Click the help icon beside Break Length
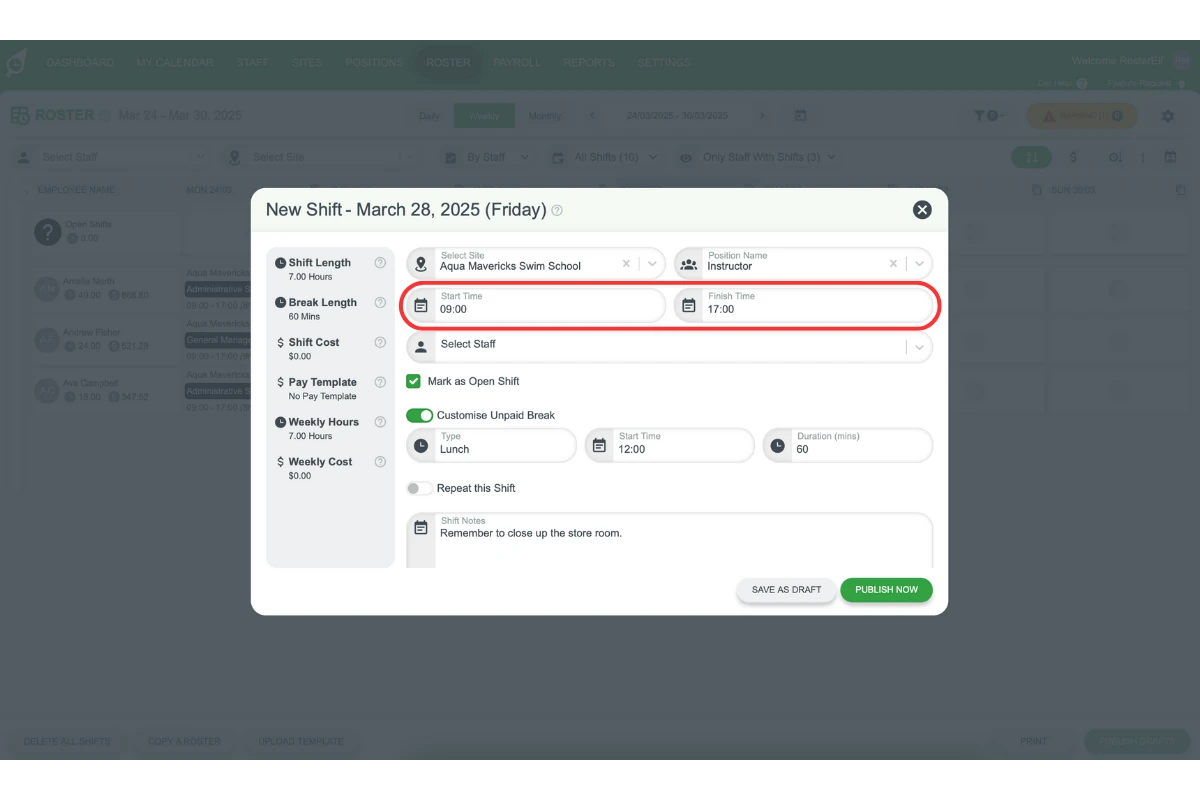The height and width of the screenshot is (800, 1200). pyautogui.click(x=380, y=303)
